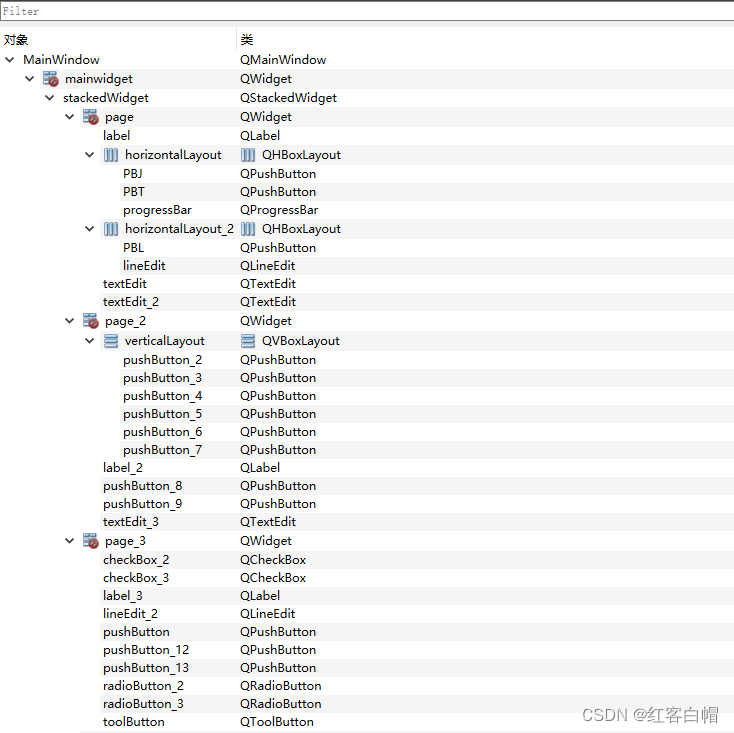Select the label_2 object
The width and height of the screenshot is (734, 733).
(x=123, y=468)
